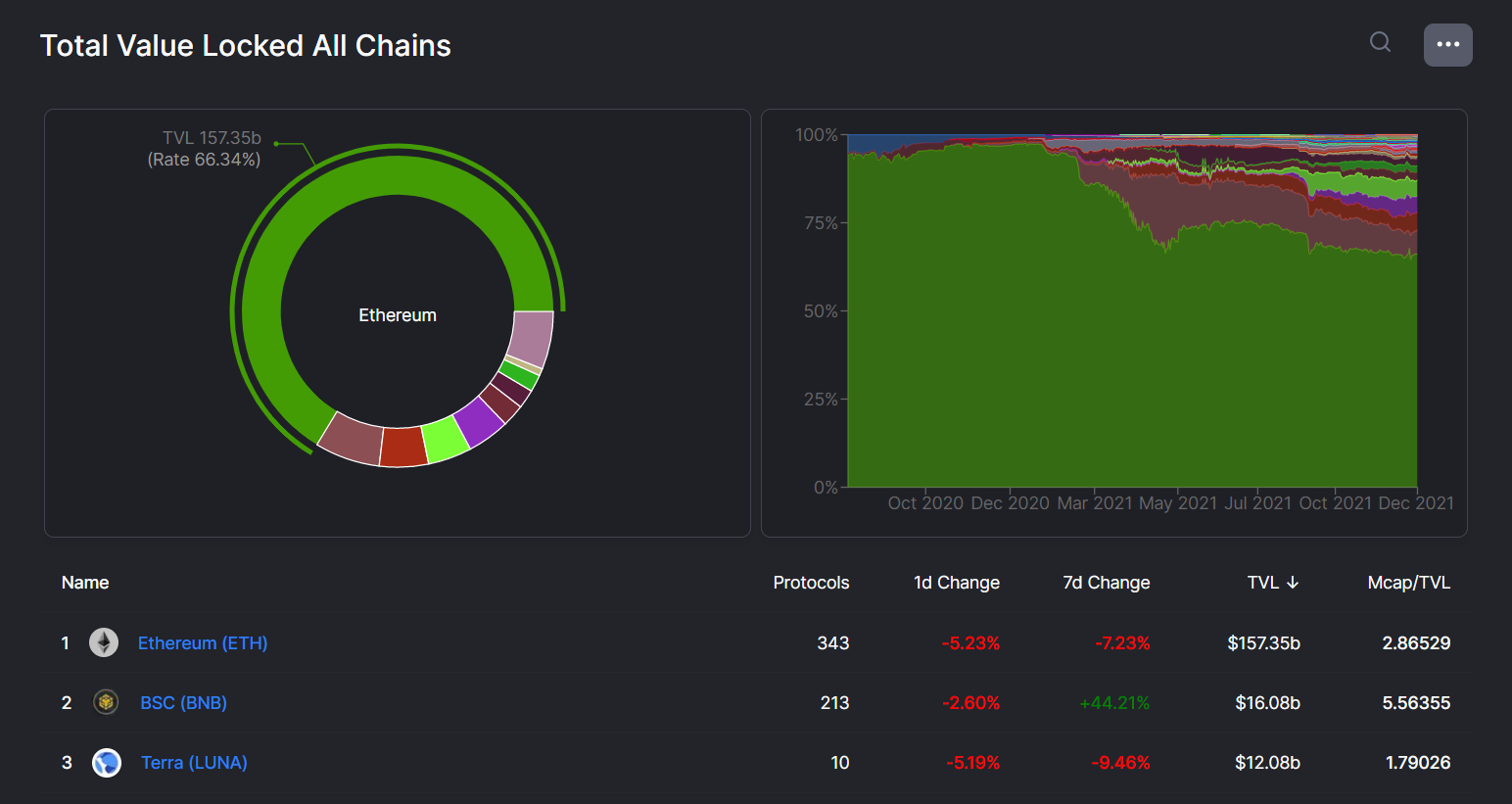Sort table by Name column header

coord(85,583)
